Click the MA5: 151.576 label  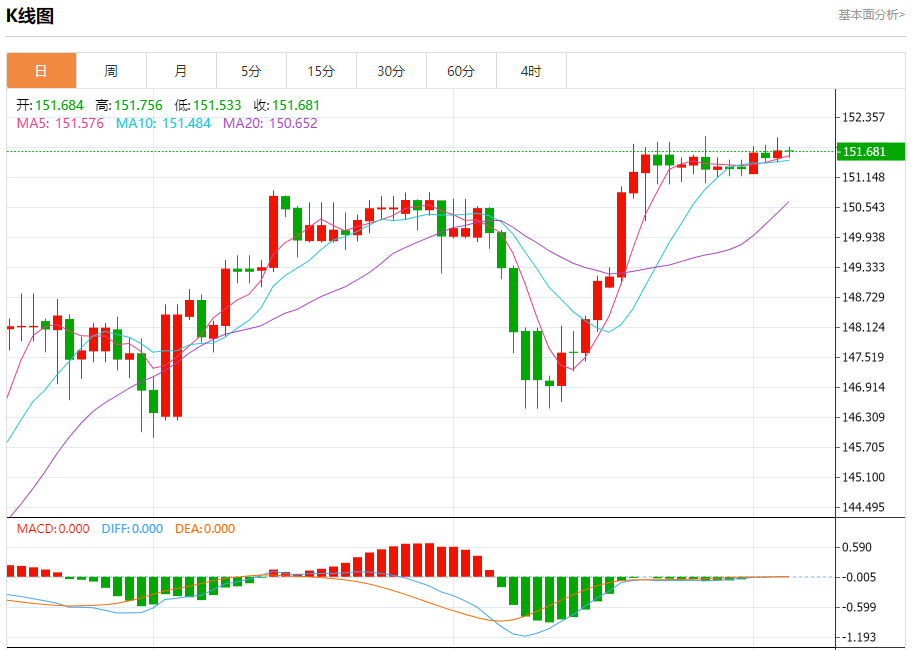point(60,123)
